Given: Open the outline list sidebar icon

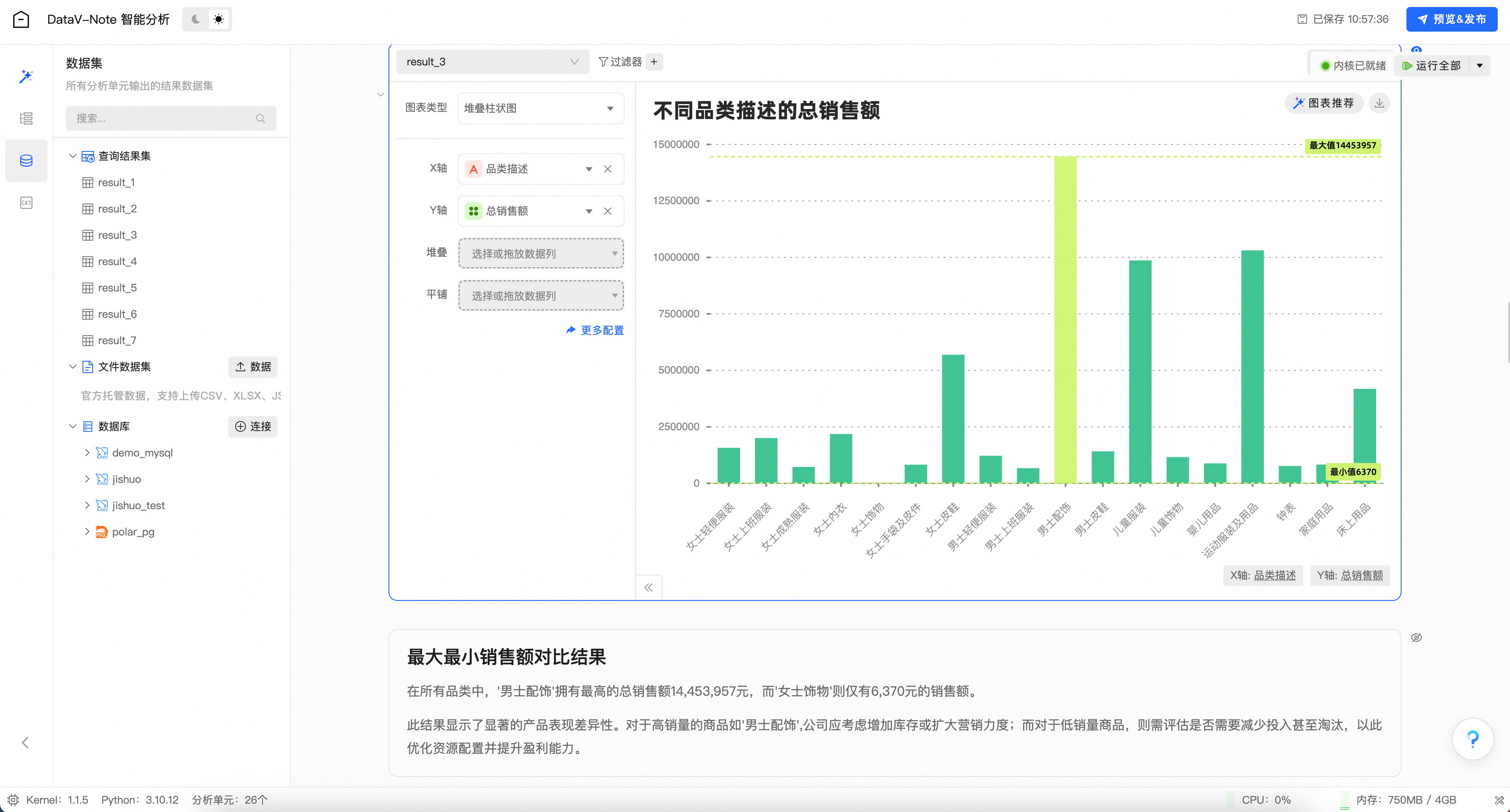Looking at the screenshot, I should pyautogui.click(x=26, y=119).
